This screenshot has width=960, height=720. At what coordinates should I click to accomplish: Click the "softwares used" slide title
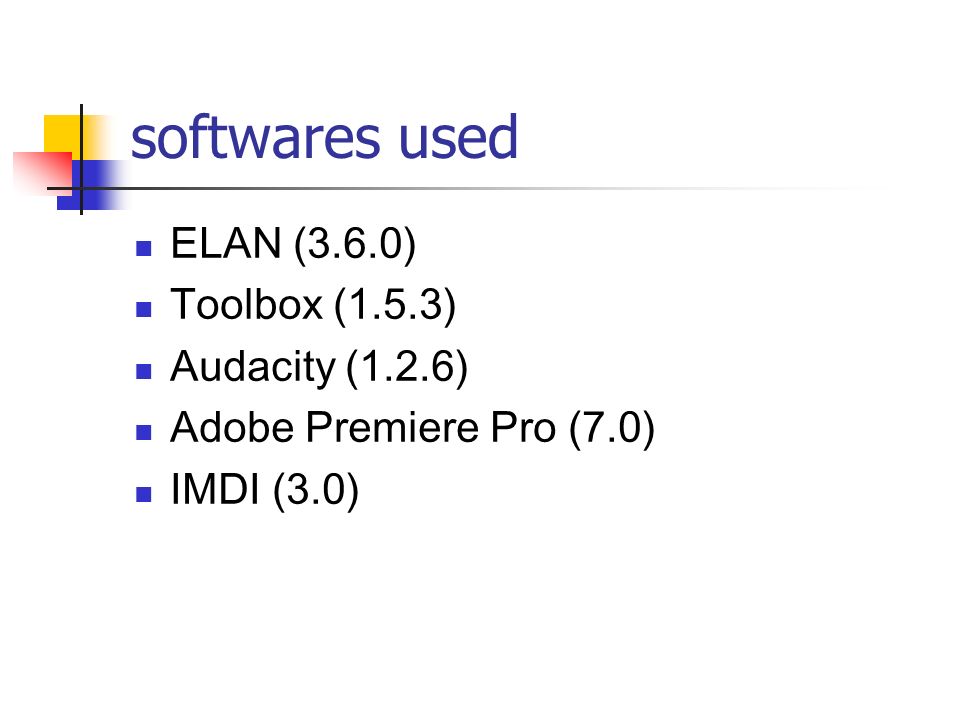point(324,137)
